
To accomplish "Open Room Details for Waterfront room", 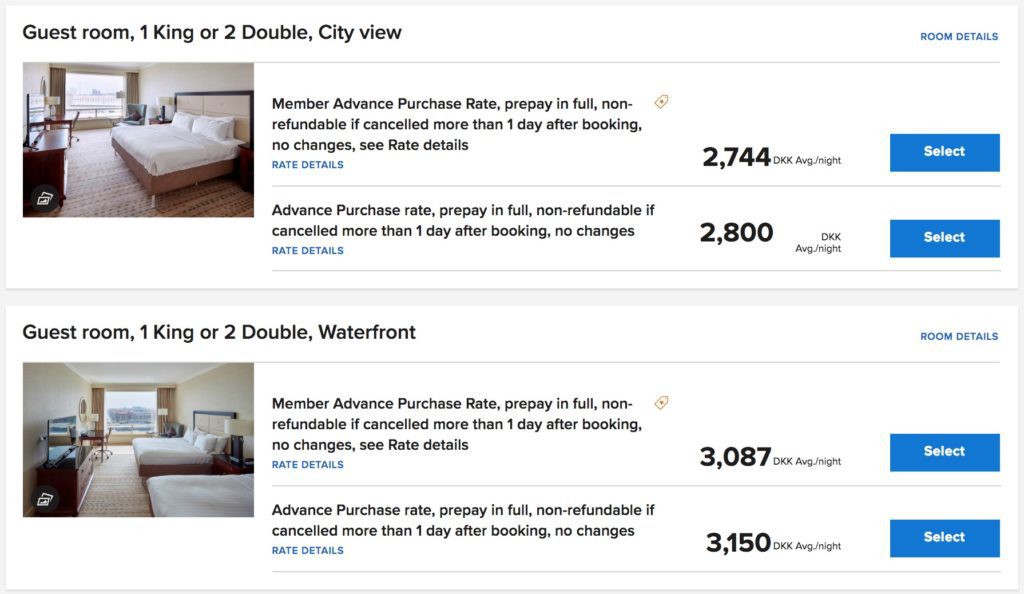I will tap(958, 337).
